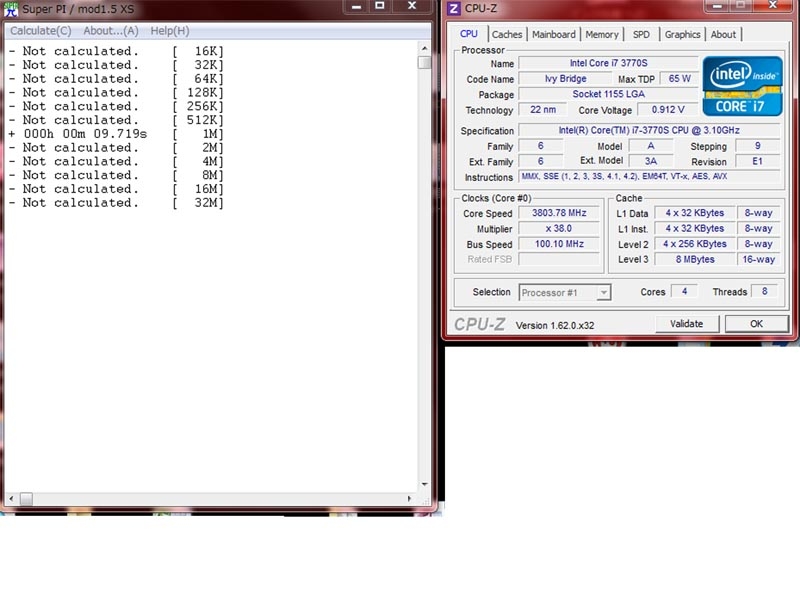Click the Ext. Model value '3A'
Viewport: 800px width, 600px height.
click(651, 161)
